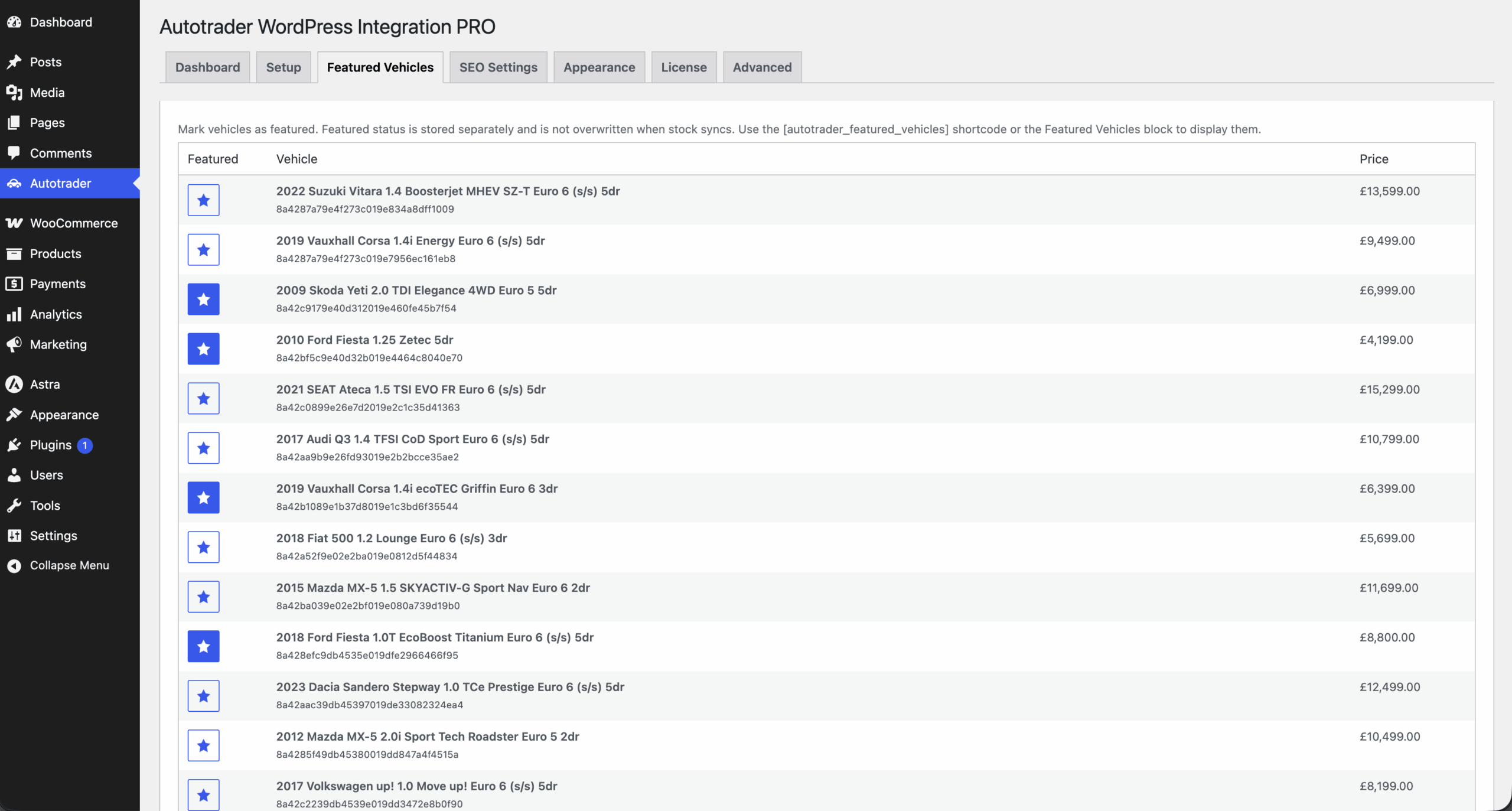Mark 2012 Mazda MX-5 Roadster as featured

tap(204, 746)
